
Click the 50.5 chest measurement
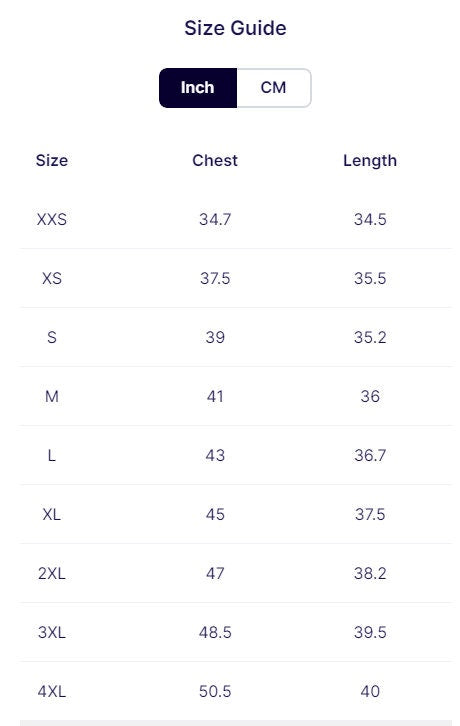[x=215, y=691]
